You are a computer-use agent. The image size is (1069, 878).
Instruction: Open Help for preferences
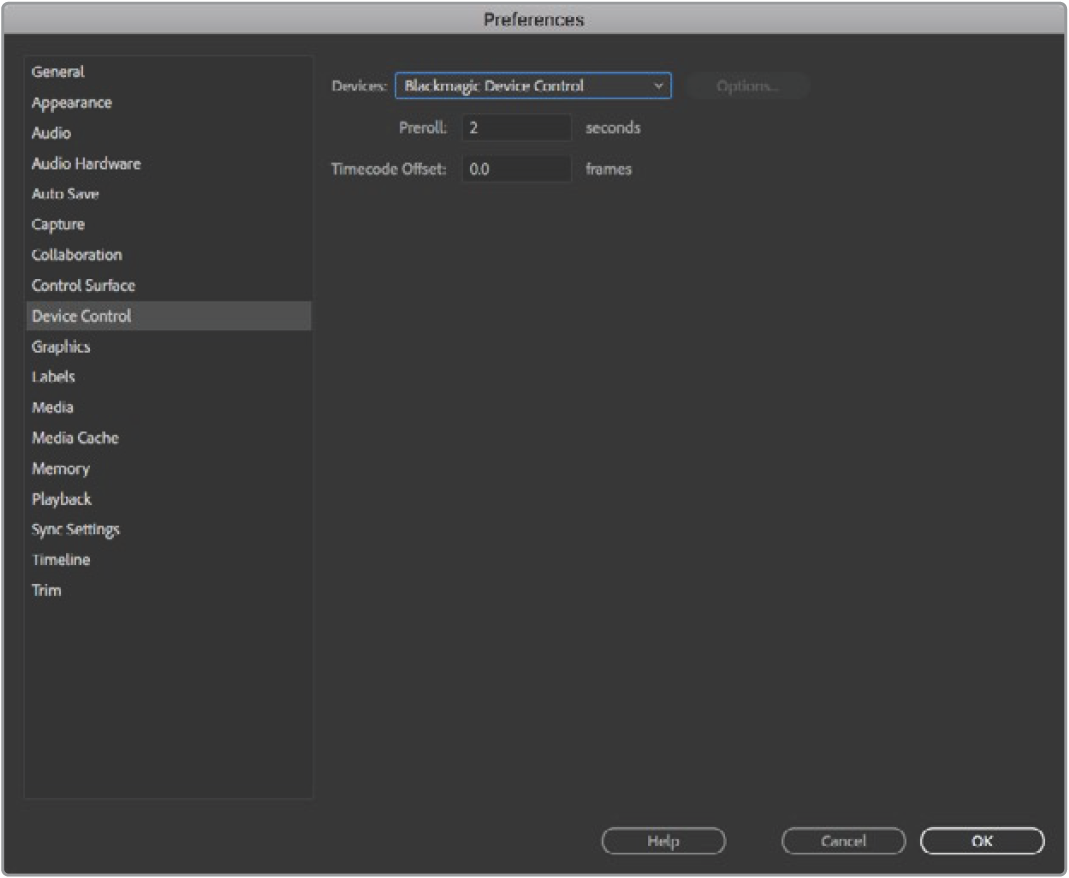pyautogui.click(x=663, y=841)
